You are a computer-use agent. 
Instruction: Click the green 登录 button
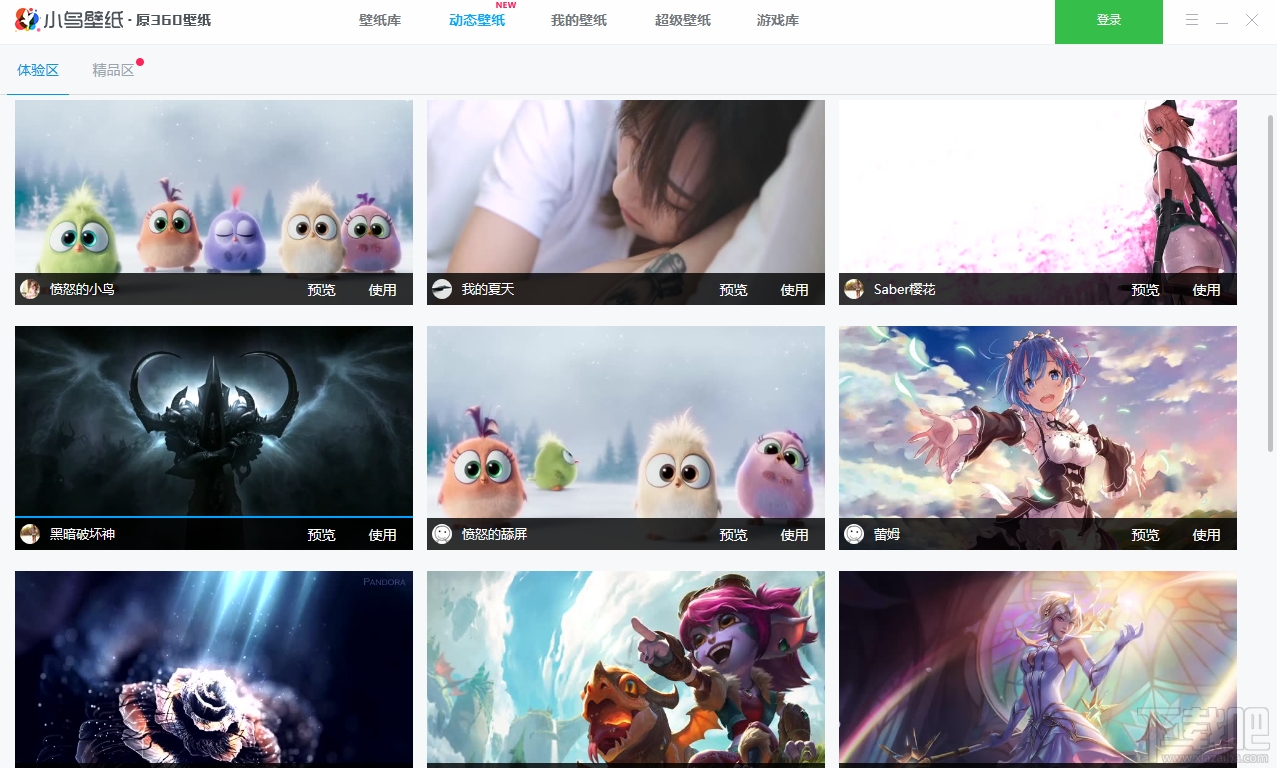click(1109, 21)
